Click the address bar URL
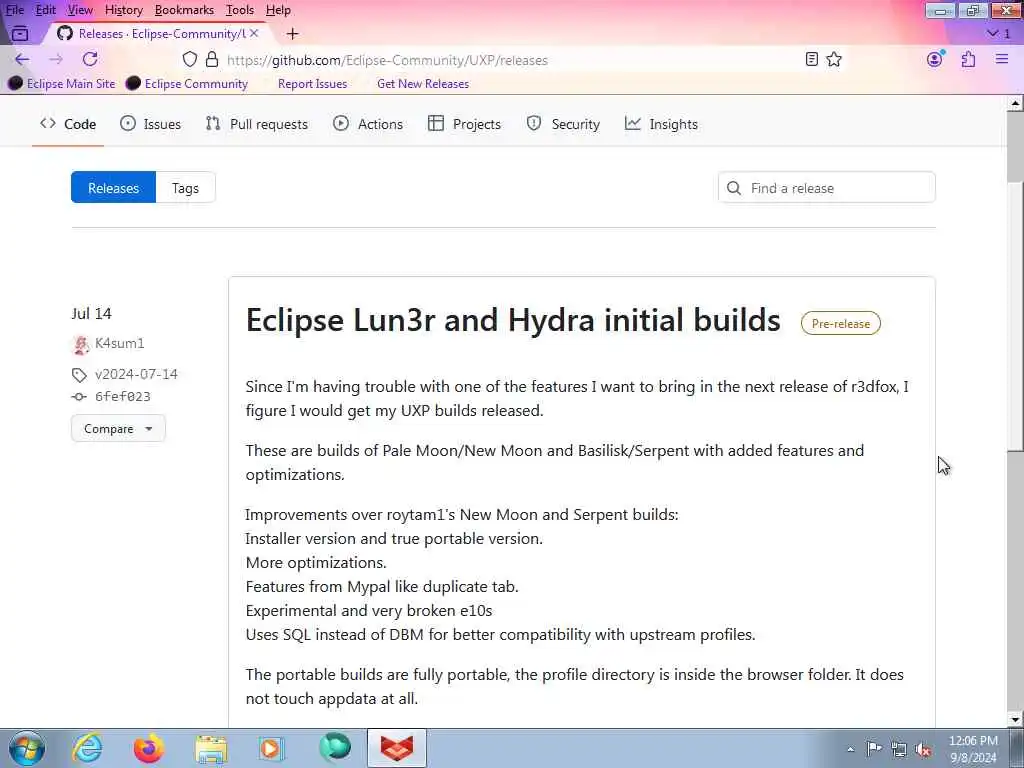Screen dimensions: 1024x768 [x=387, y=60]
